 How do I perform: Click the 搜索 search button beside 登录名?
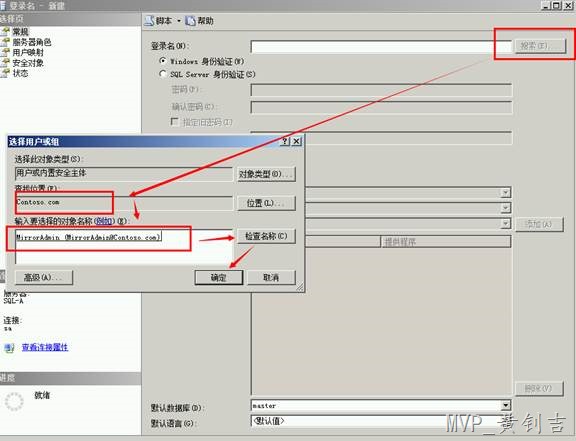[540, 46]
